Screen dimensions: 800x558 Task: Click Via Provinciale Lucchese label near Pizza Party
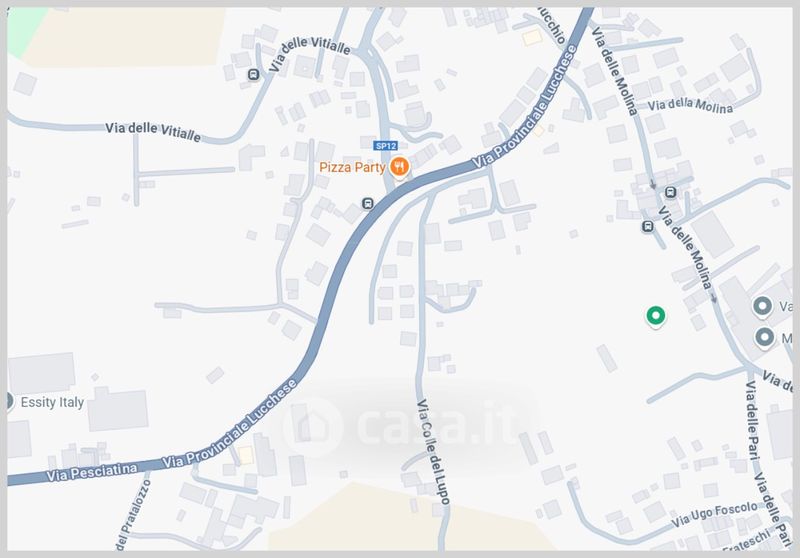tap(524, 107)
